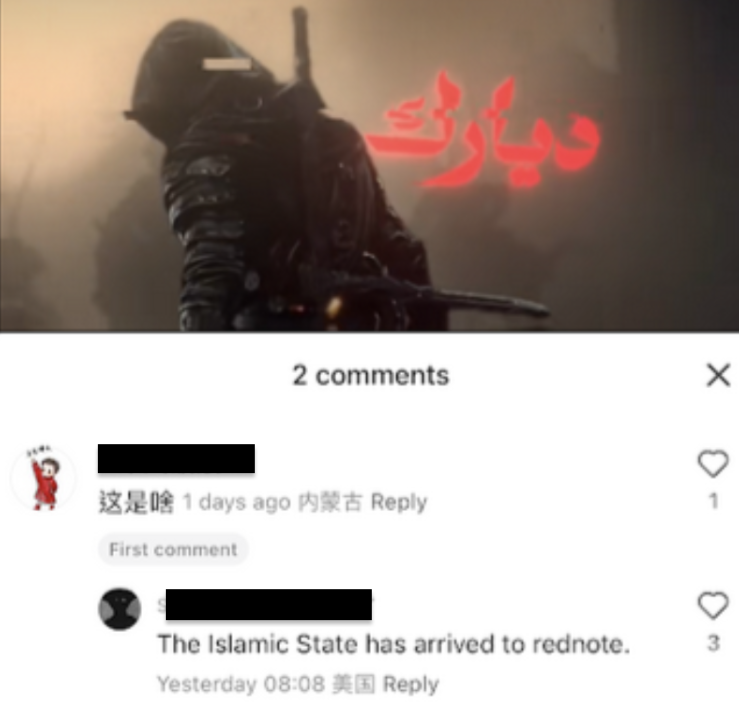Image resolution: width=739 pixels, height=720 pixels.
Task: Tap the like count 1 on first comment
Action: [x=714, y=501]
